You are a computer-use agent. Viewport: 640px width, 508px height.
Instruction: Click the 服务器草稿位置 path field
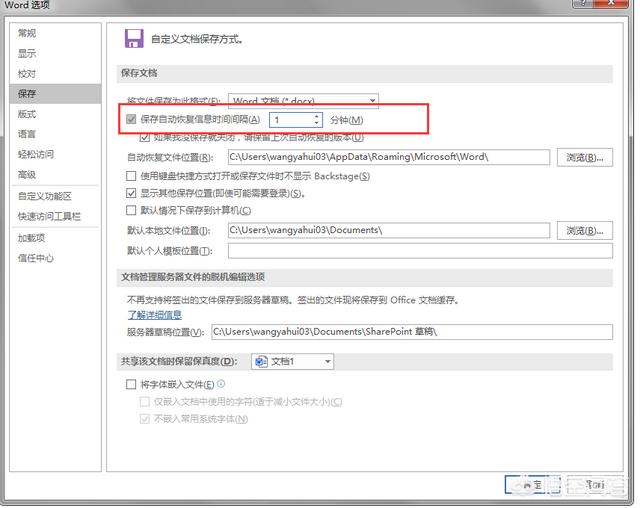coord(412,332)
